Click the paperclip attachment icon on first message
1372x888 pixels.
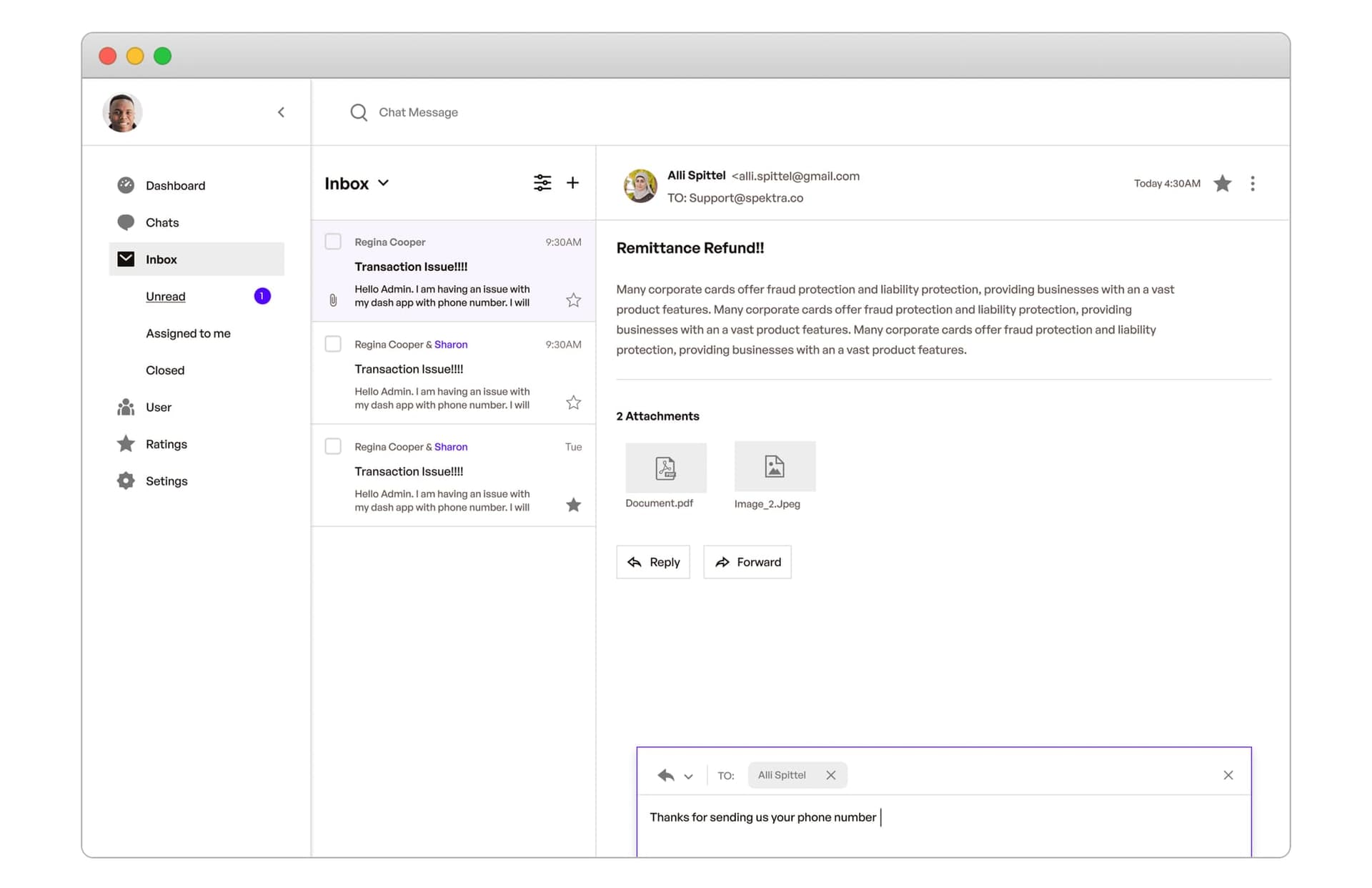(333, 300)
